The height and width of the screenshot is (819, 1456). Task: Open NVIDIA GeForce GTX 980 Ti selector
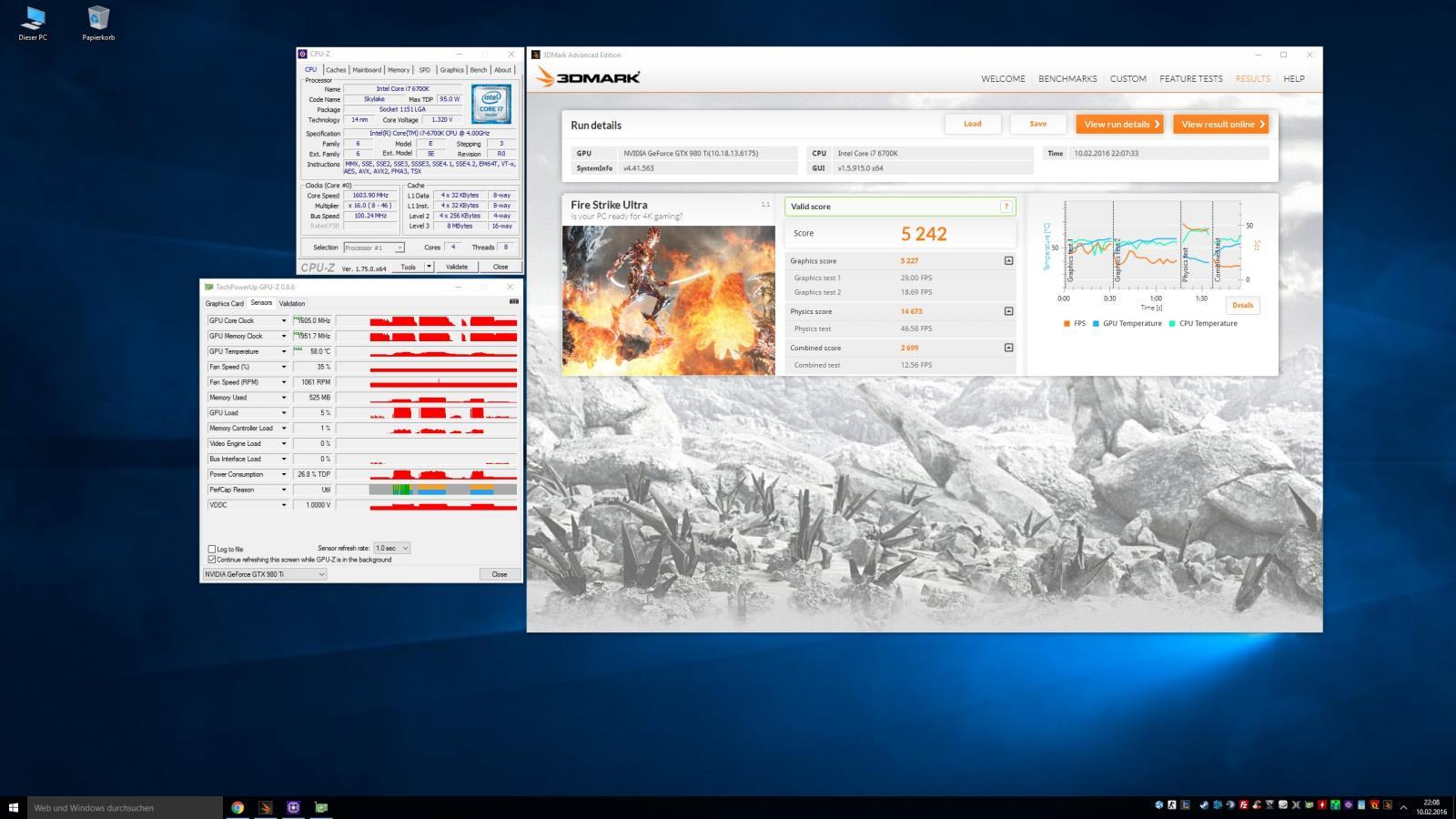point(264,574)
